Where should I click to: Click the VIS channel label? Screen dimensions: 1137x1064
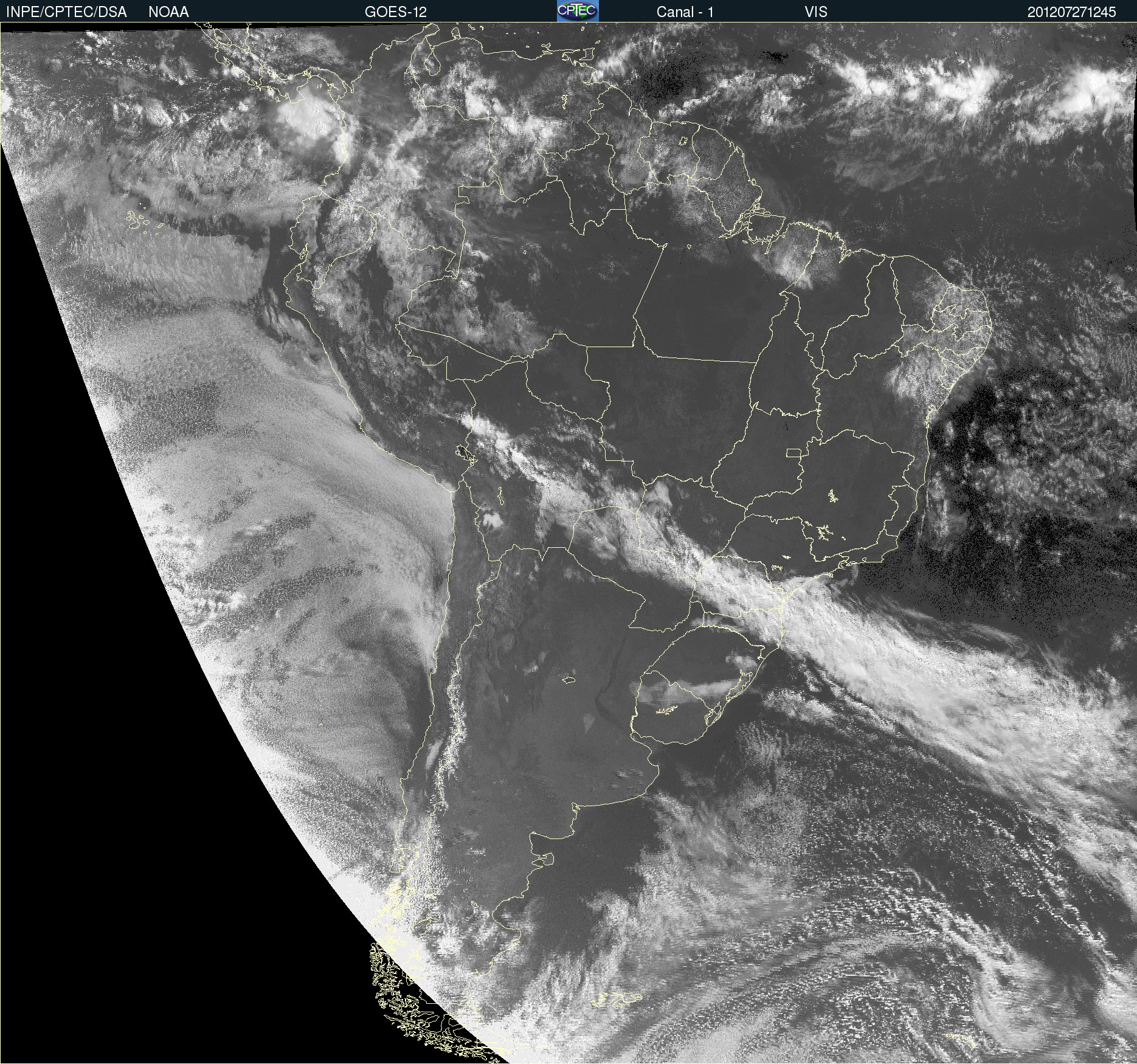[x=816, y=12]
